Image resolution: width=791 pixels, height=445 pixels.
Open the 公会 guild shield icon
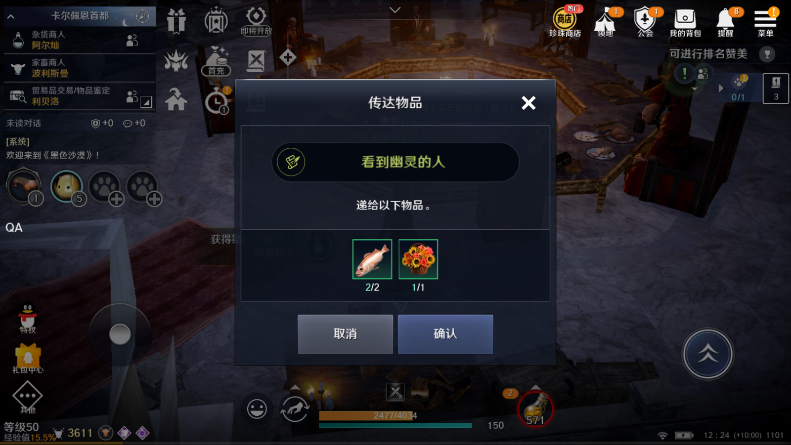coord(645,22)
